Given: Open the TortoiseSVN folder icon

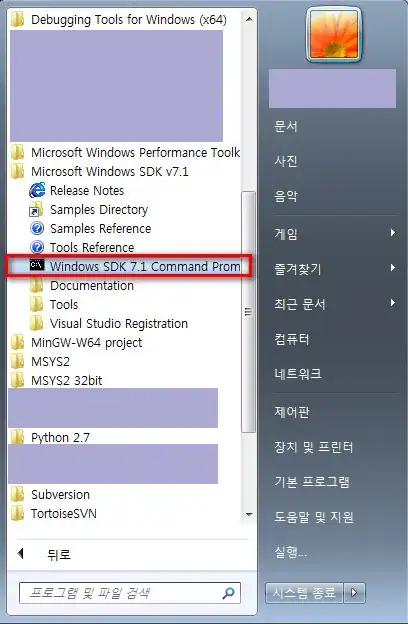Looking at the screenshot, I should coord(17,513).
